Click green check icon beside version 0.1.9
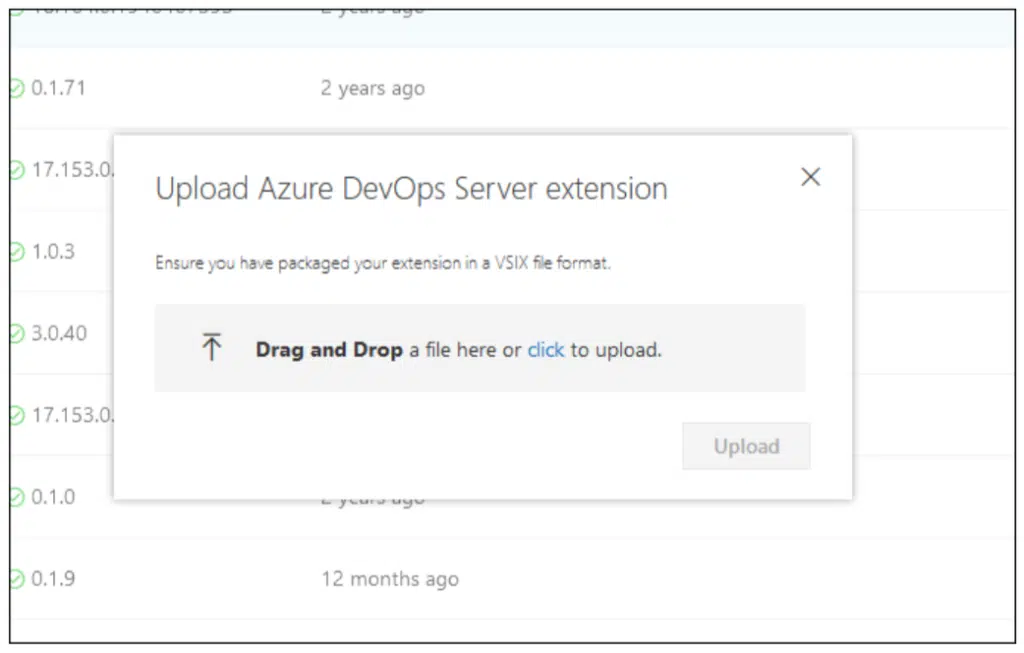The image size is (1024, 653). pos(17,579)
